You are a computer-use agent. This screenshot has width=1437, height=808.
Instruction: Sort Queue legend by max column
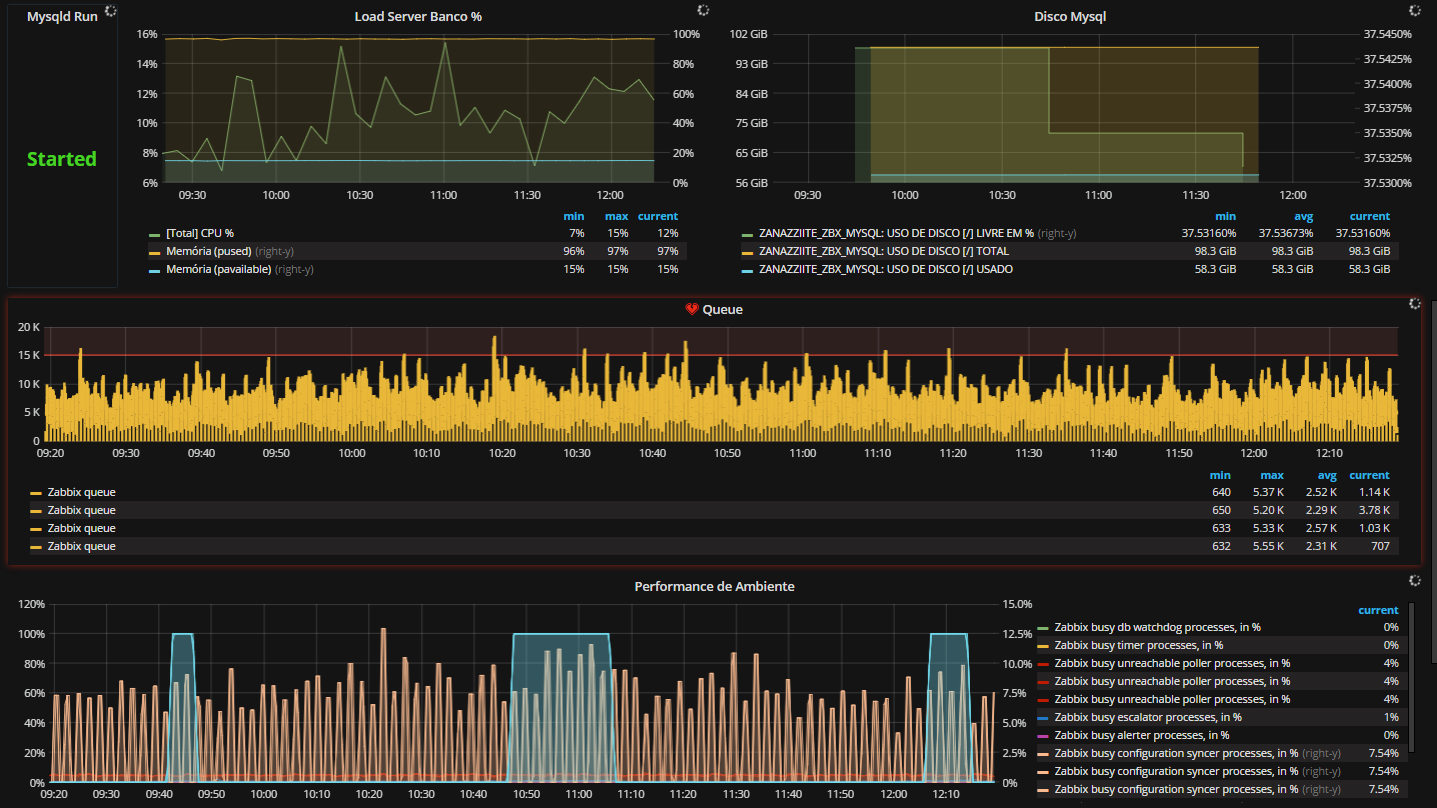pyautogui.click(x=1272, y=475)
